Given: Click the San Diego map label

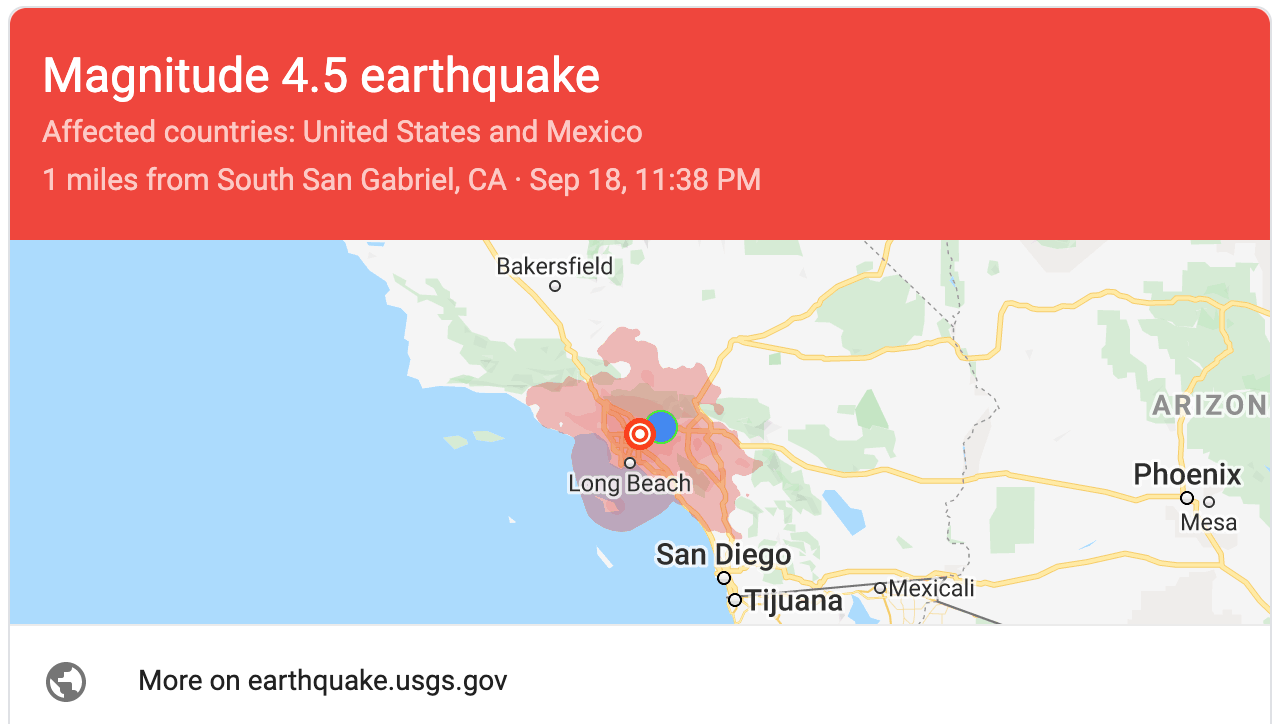Looking at the screenshot, I should click(x=723, y=554).
